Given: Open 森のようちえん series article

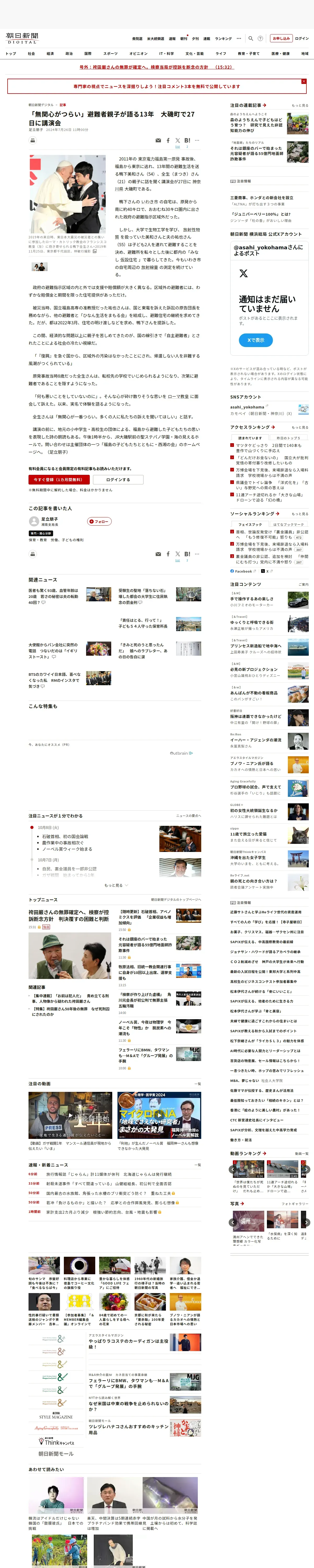Looking at the screenshot, I should [x=257, y=125].
